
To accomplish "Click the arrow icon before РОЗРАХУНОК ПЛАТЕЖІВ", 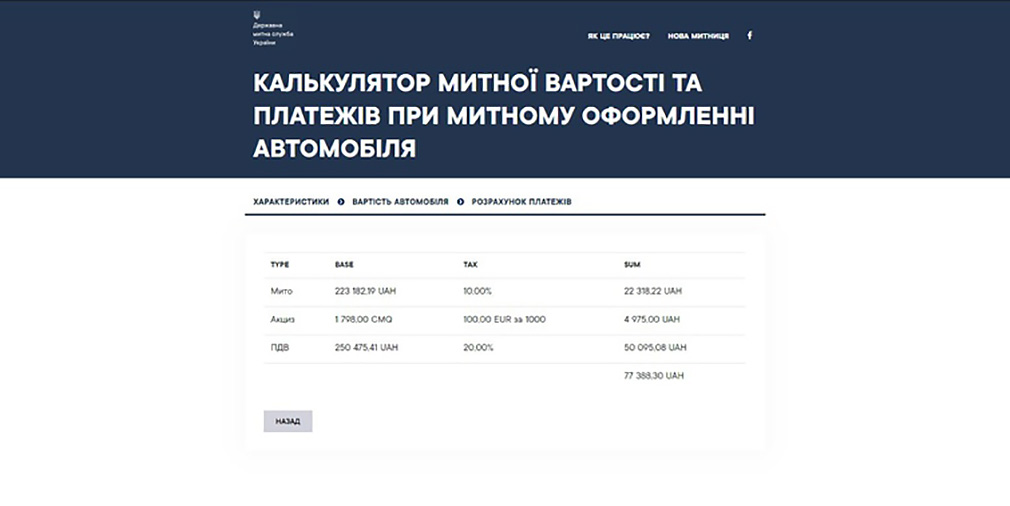I will point(461,202).
